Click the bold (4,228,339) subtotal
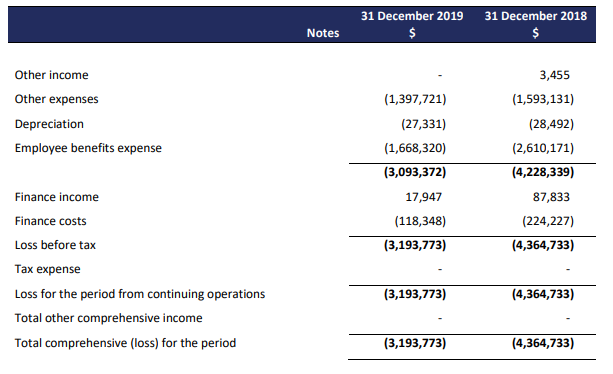 coord(543,172)
